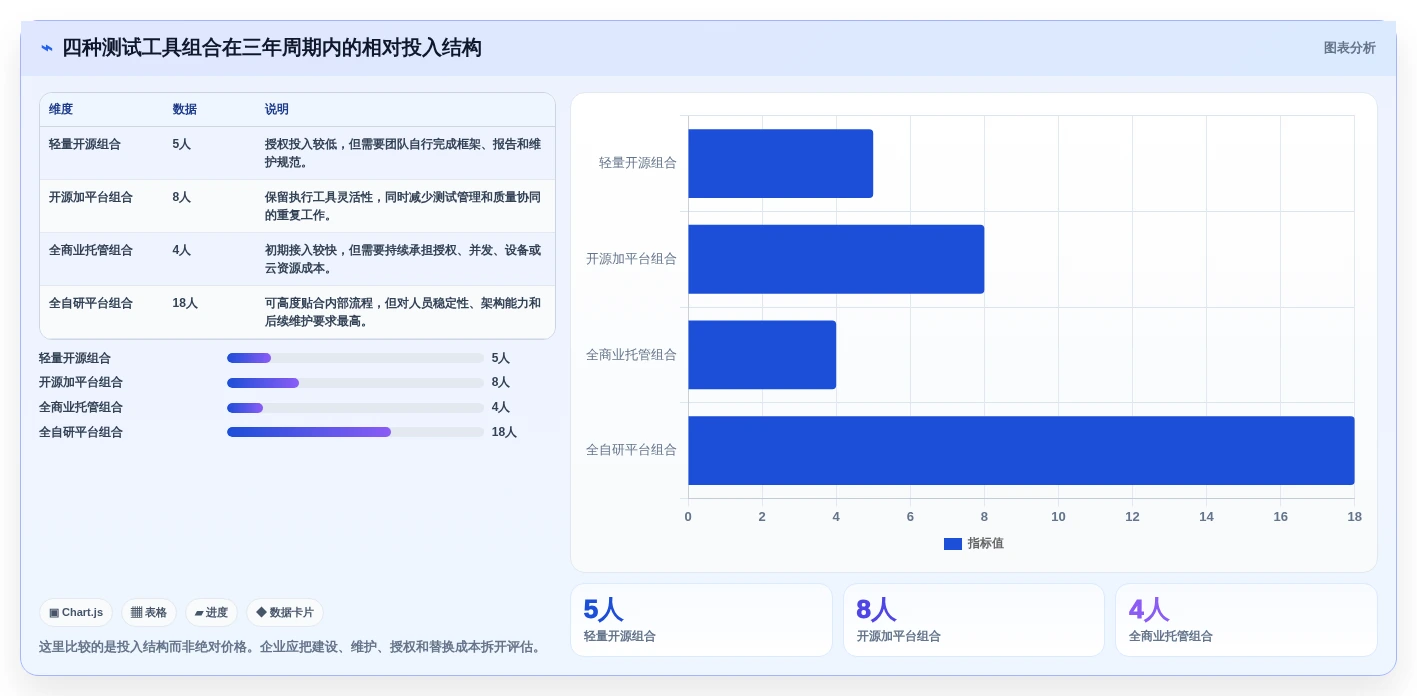Open the 5人 轻量开源组合 data card

tap(701, 620)
